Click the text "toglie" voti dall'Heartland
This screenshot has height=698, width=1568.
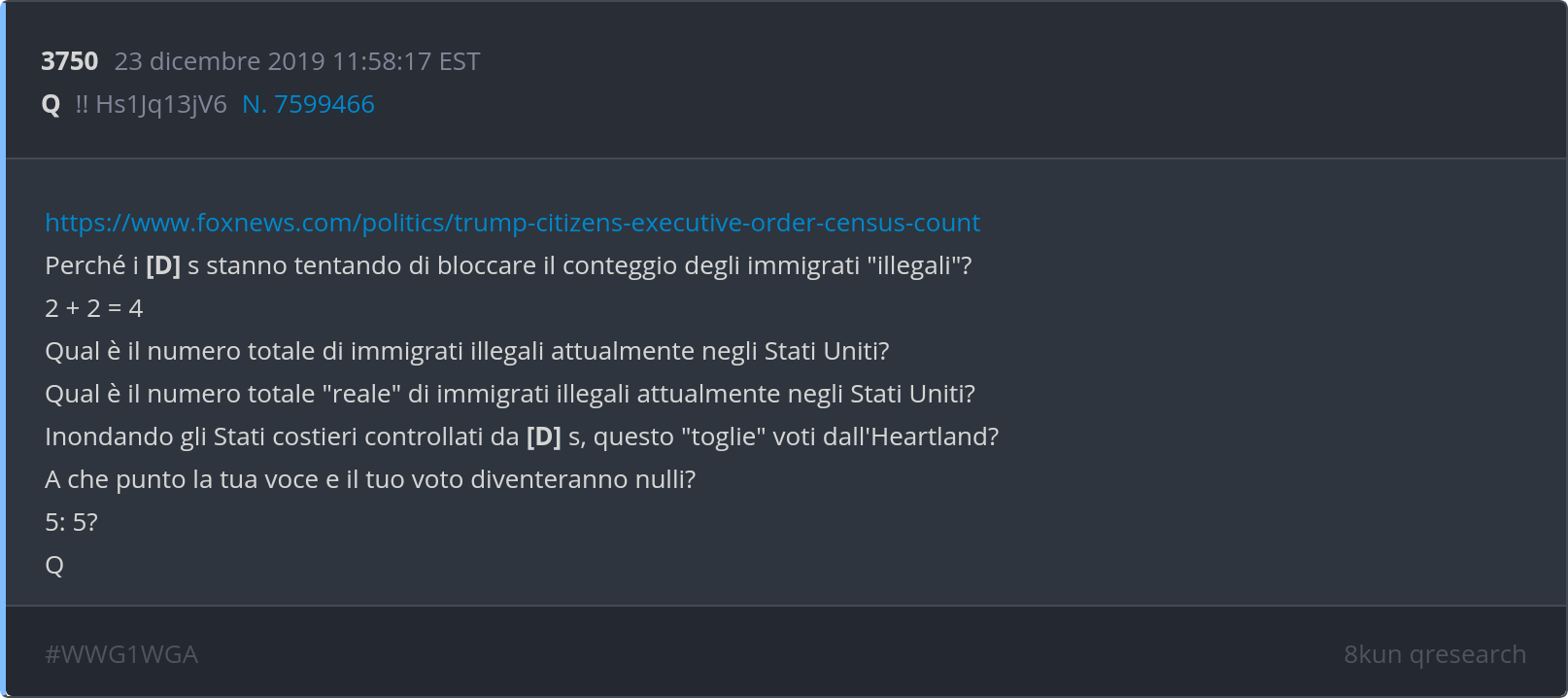pyautogui.click(x=840, y=436)
